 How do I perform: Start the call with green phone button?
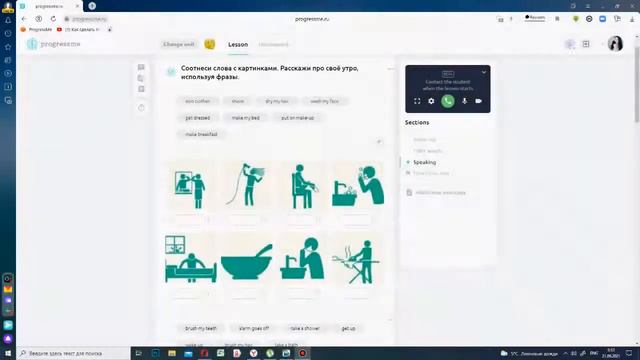point(448,101)
